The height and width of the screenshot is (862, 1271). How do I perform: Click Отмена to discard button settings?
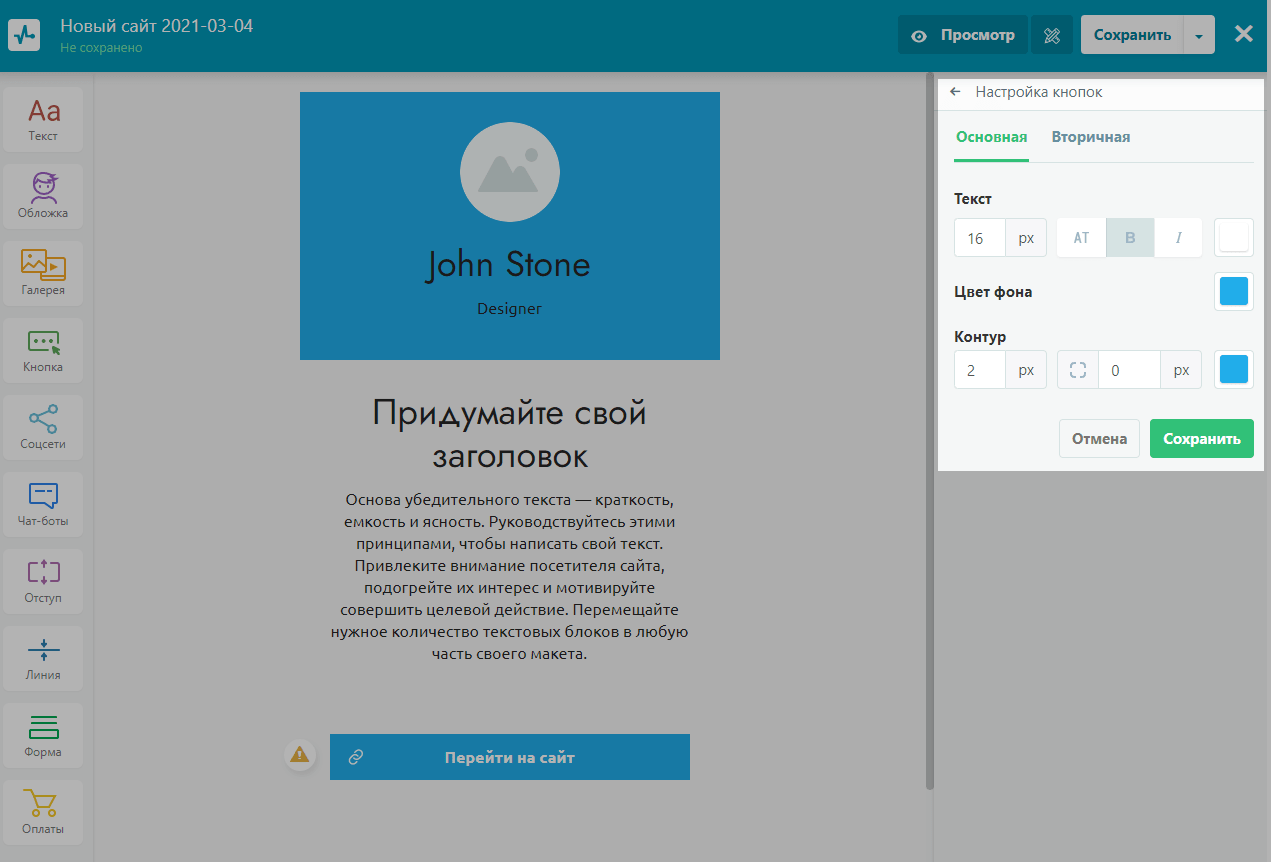[x=1099, y=438]
